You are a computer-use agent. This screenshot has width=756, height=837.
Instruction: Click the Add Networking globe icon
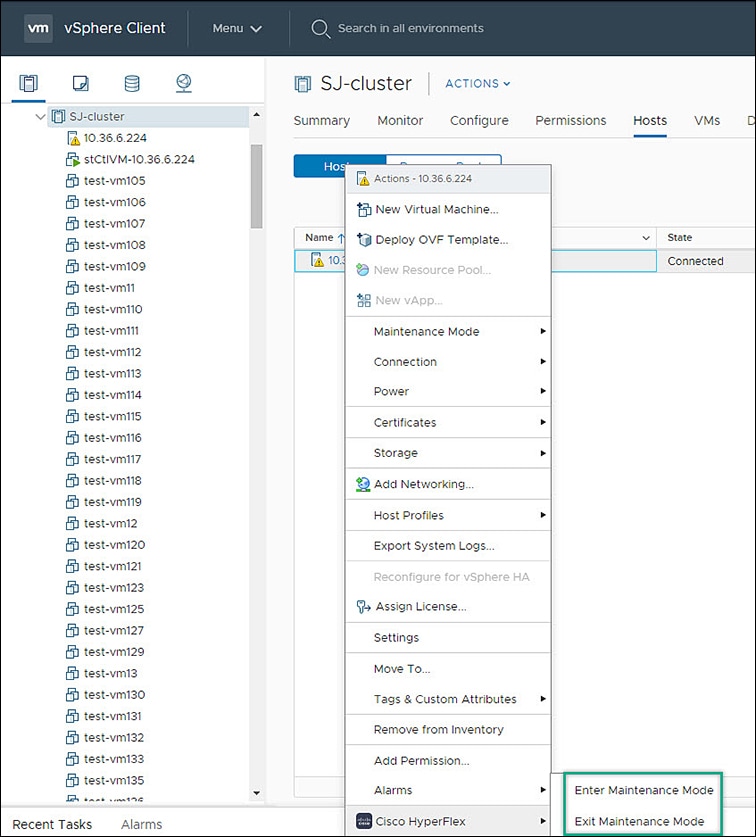point(363,484)
